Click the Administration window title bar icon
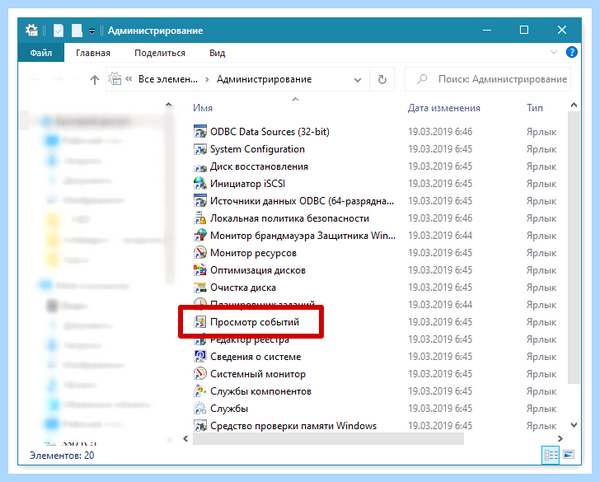This screenshot has height=482, width=600. point(31,30)
